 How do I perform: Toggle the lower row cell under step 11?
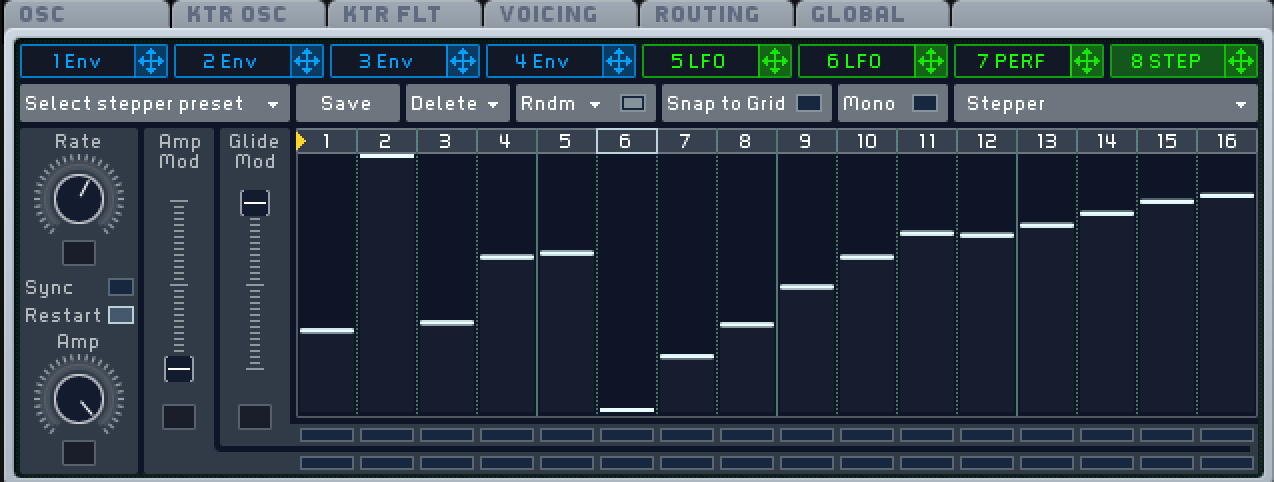927,463
